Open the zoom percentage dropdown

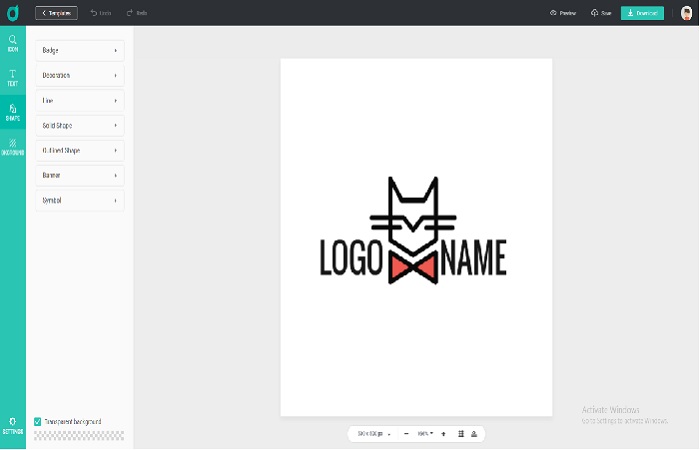pyautogui.click(x=425, y=433)
